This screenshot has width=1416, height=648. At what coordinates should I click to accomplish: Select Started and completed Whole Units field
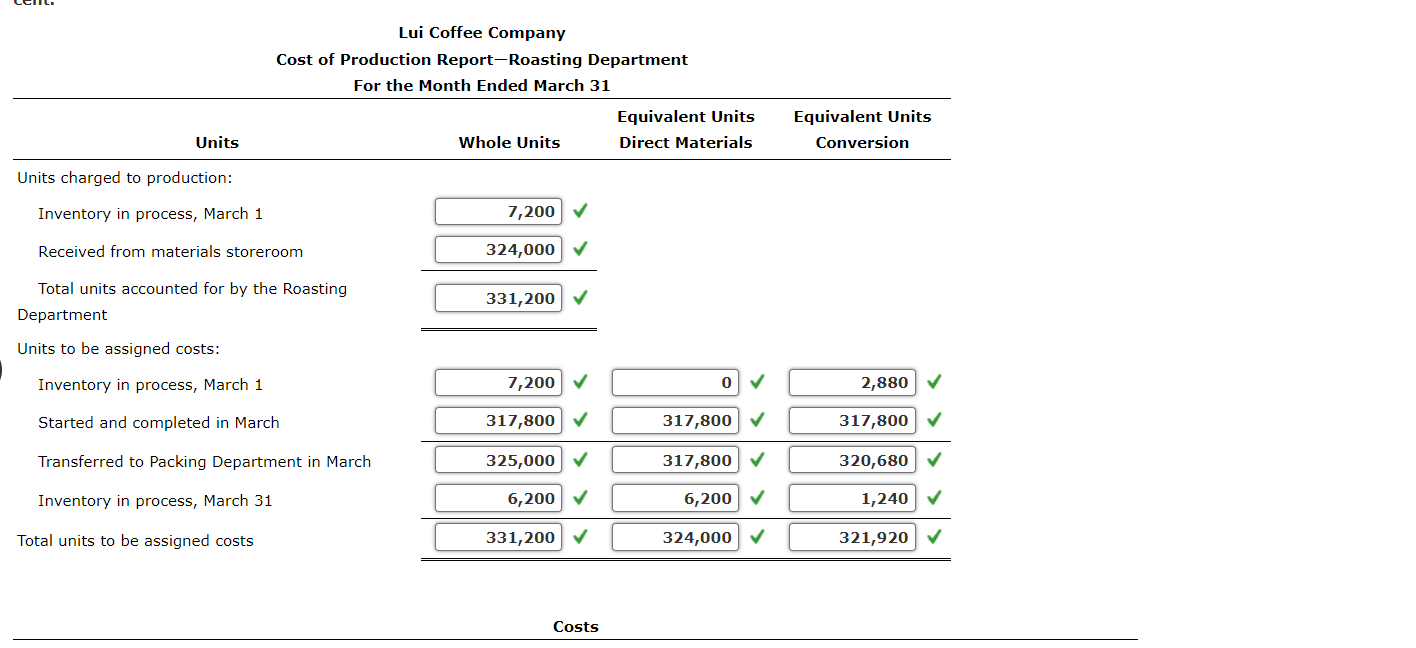click(498, 420)
